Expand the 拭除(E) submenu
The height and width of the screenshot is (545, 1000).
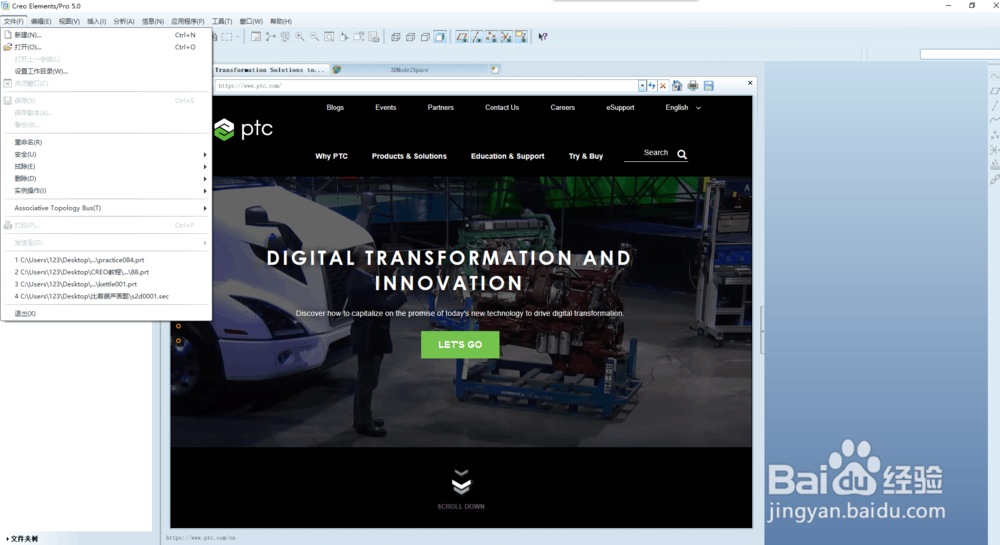106,166
